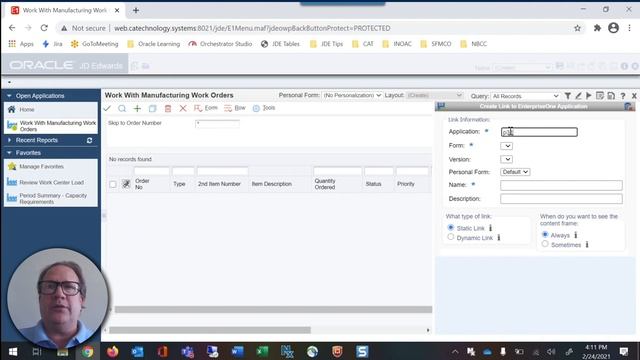Click the Select checkmark toolbar icon
640x360 pixels.
tap(107, 109)
